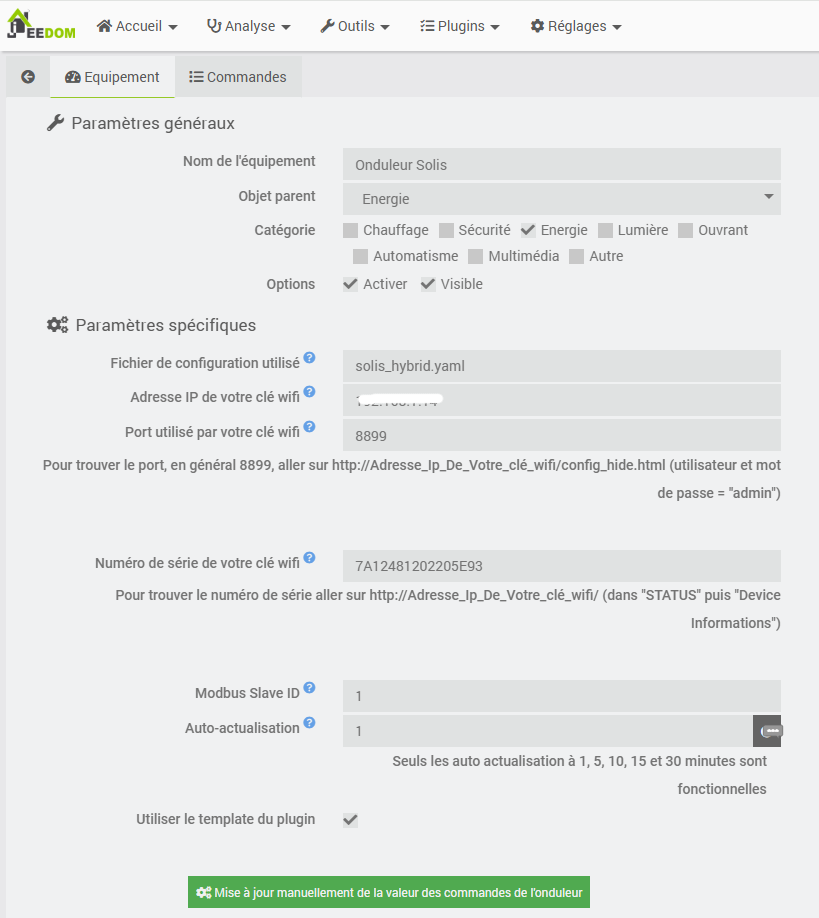Open the Objet parent dropdown
Screen dimensions: 819x918
561,199
